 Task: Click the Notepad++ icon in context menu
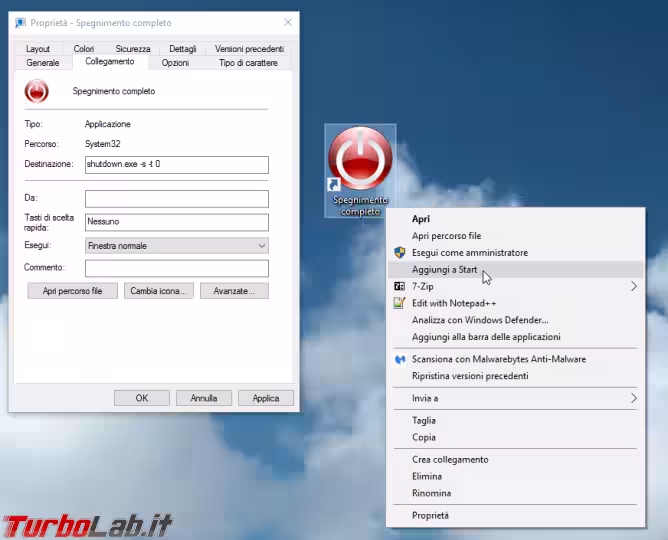tap(400, 303)
